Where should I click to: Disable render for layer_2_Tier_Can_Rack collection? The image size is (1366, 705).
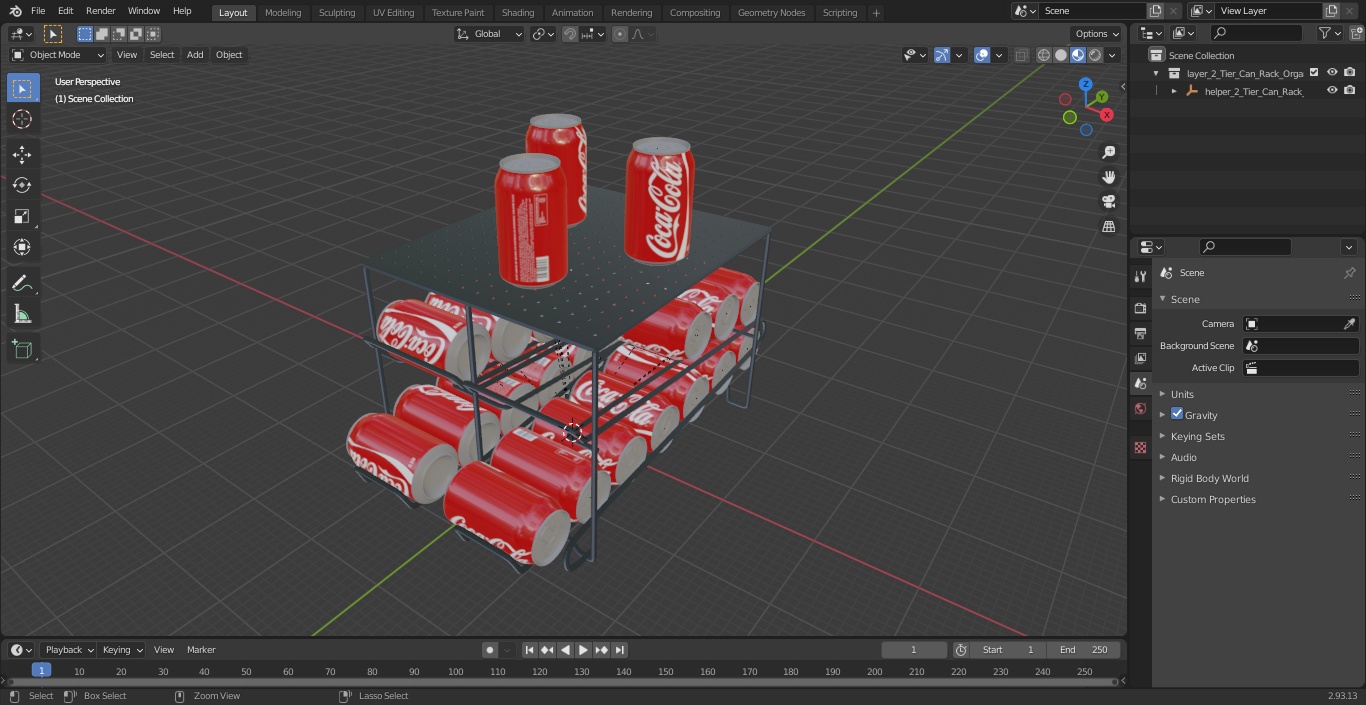click(1350, 73)
